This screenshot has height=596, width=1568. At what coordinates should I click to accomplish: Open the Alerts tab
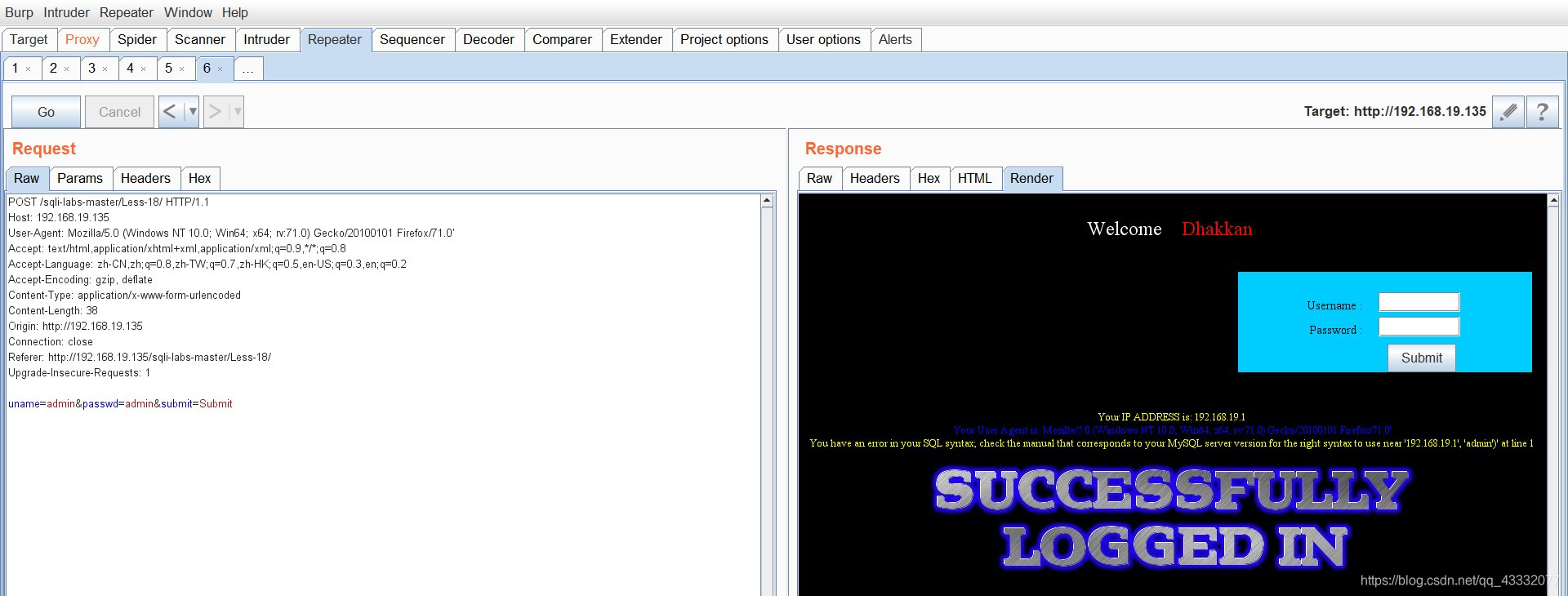[895, 39]
